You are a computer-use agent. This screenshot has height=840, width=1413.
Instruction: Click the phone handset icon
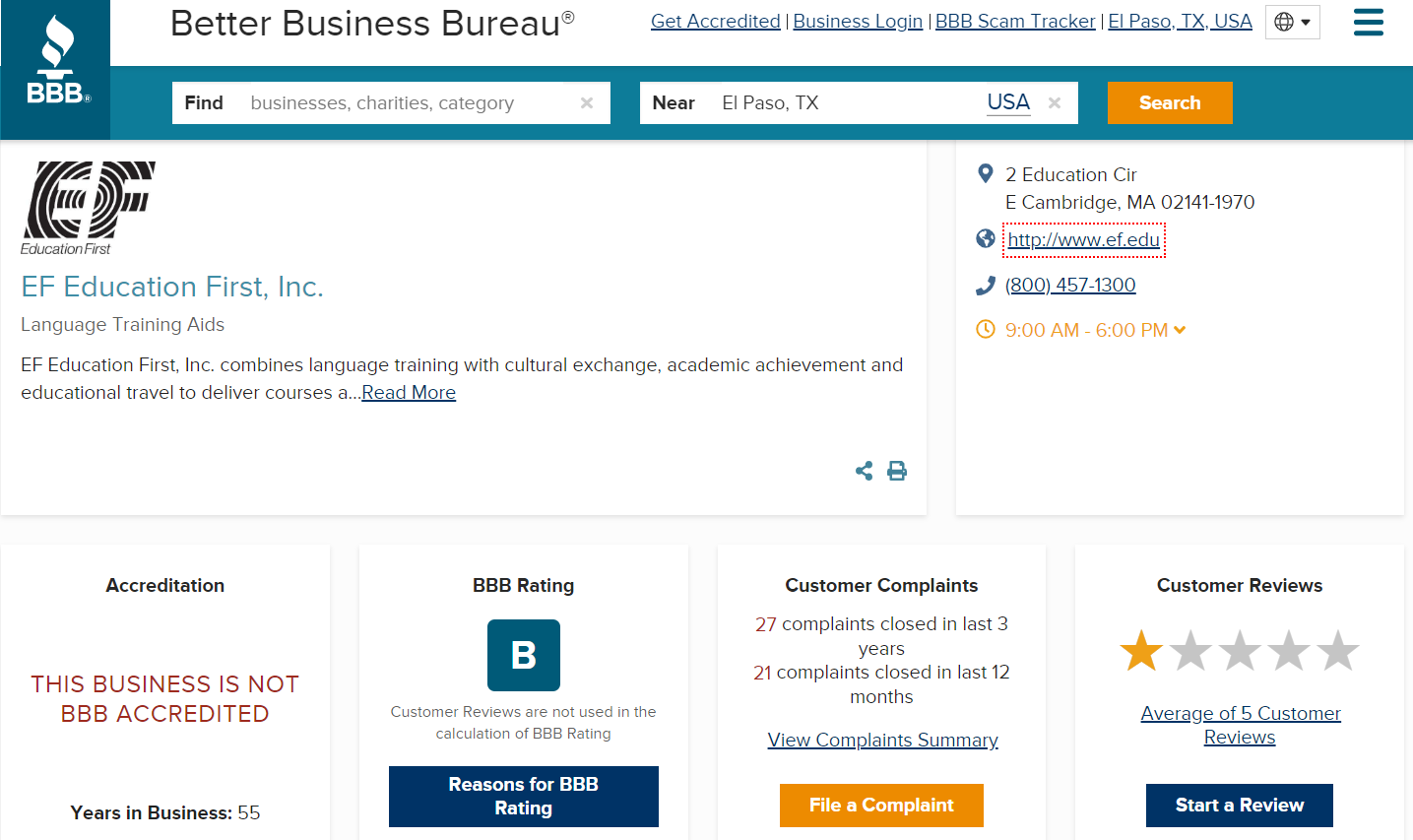[985, 286]
